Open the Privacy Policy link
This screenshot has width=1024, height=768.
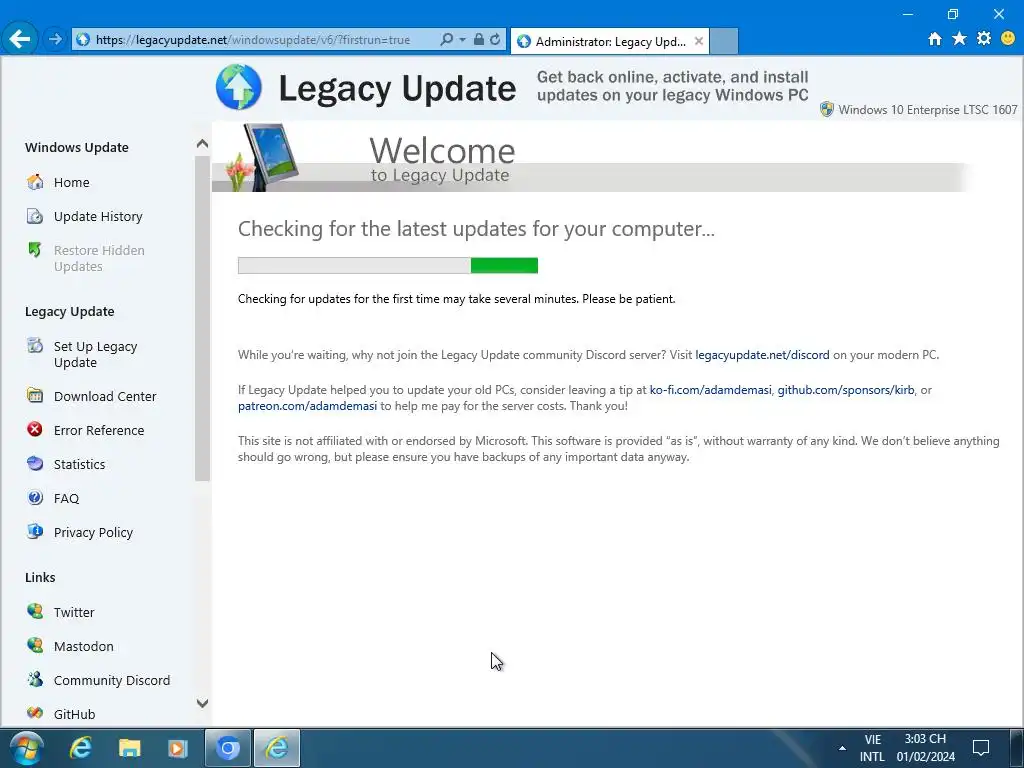click(93, 532)
